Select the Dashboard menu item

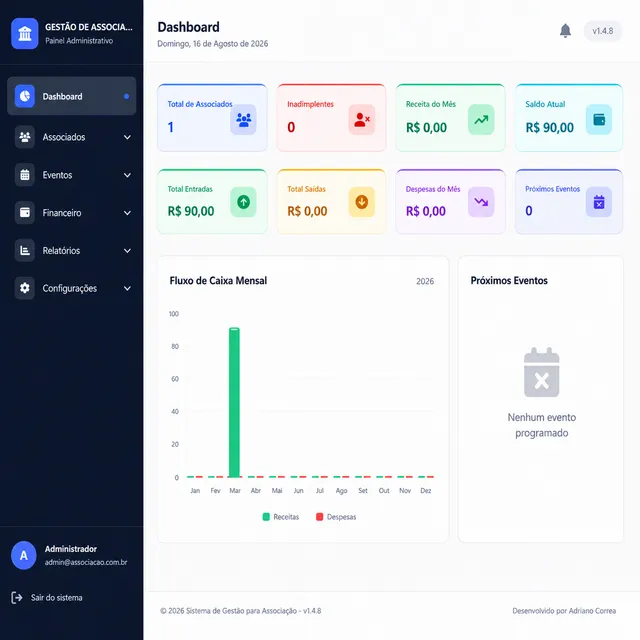[x=71, y=96]
